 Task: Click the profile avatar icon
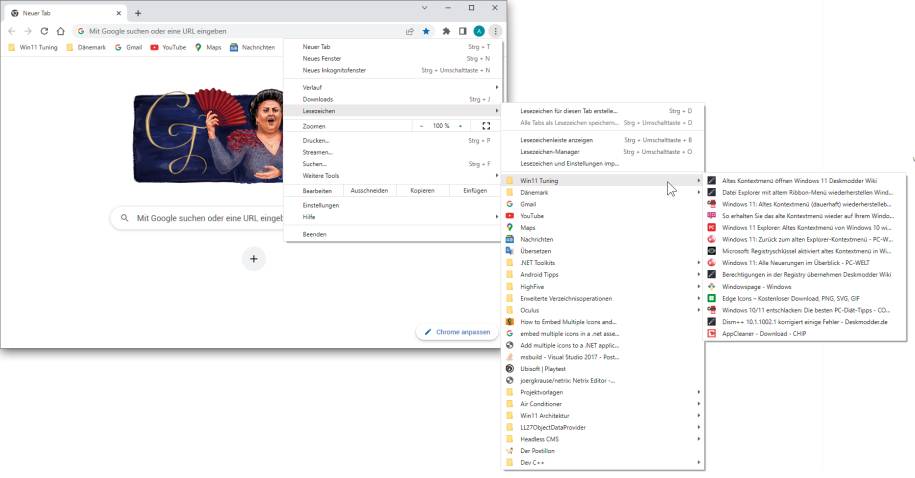[x=479, y=31]
